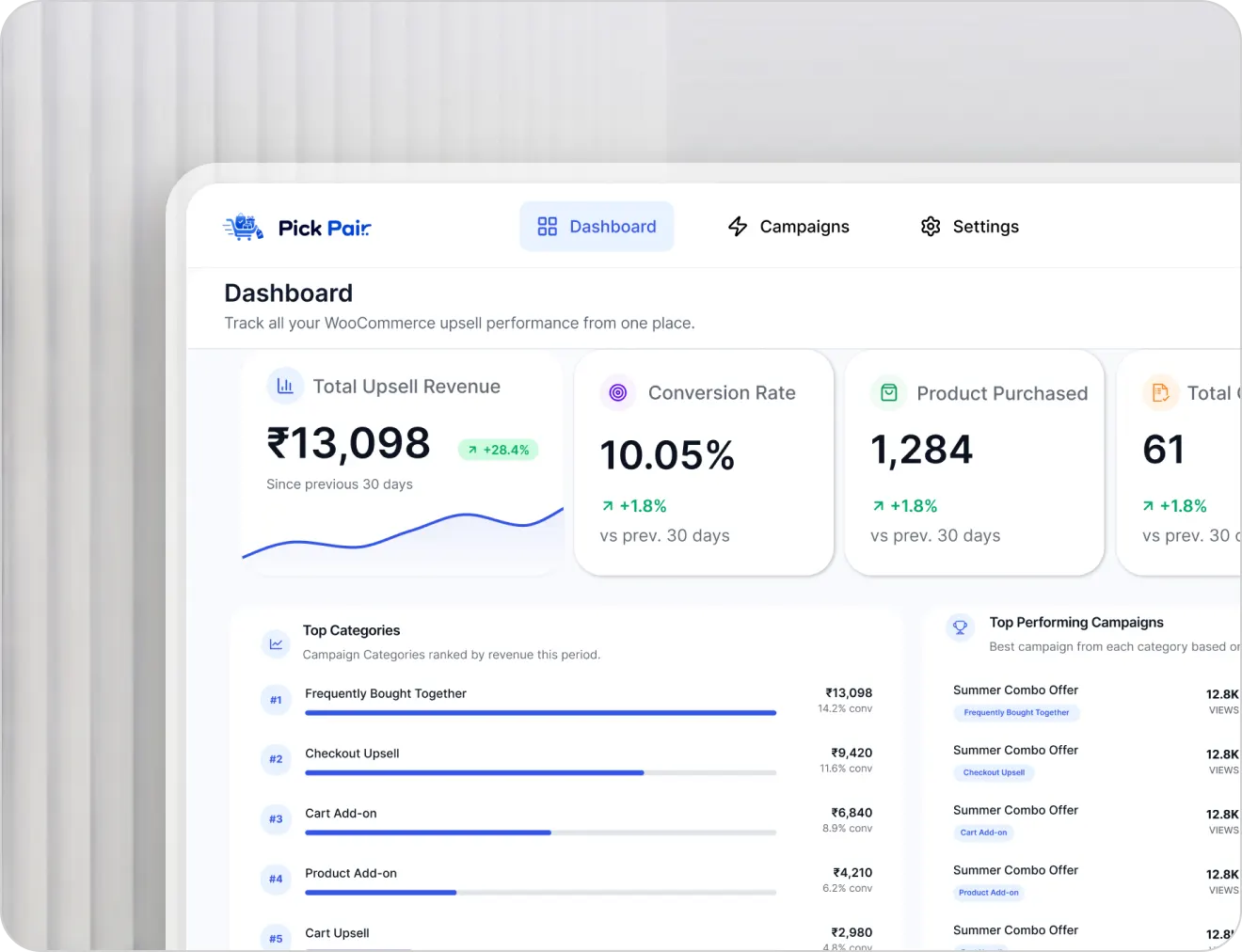Click the Since previous 30 days label
Image resolution: width=1242 pixels, height=952 pixels.
click(x=340, y=484)
